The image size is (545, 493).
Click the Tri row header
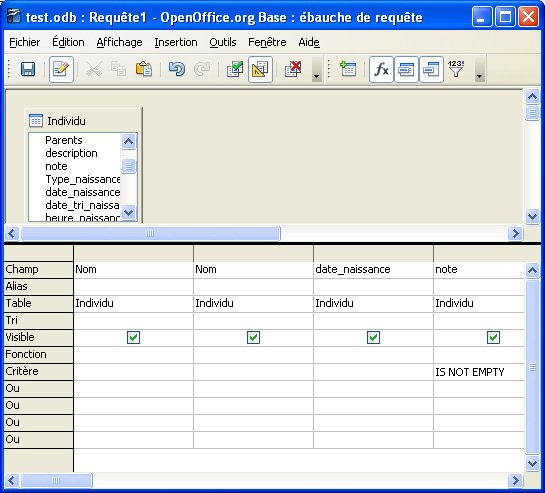[38, 320]
